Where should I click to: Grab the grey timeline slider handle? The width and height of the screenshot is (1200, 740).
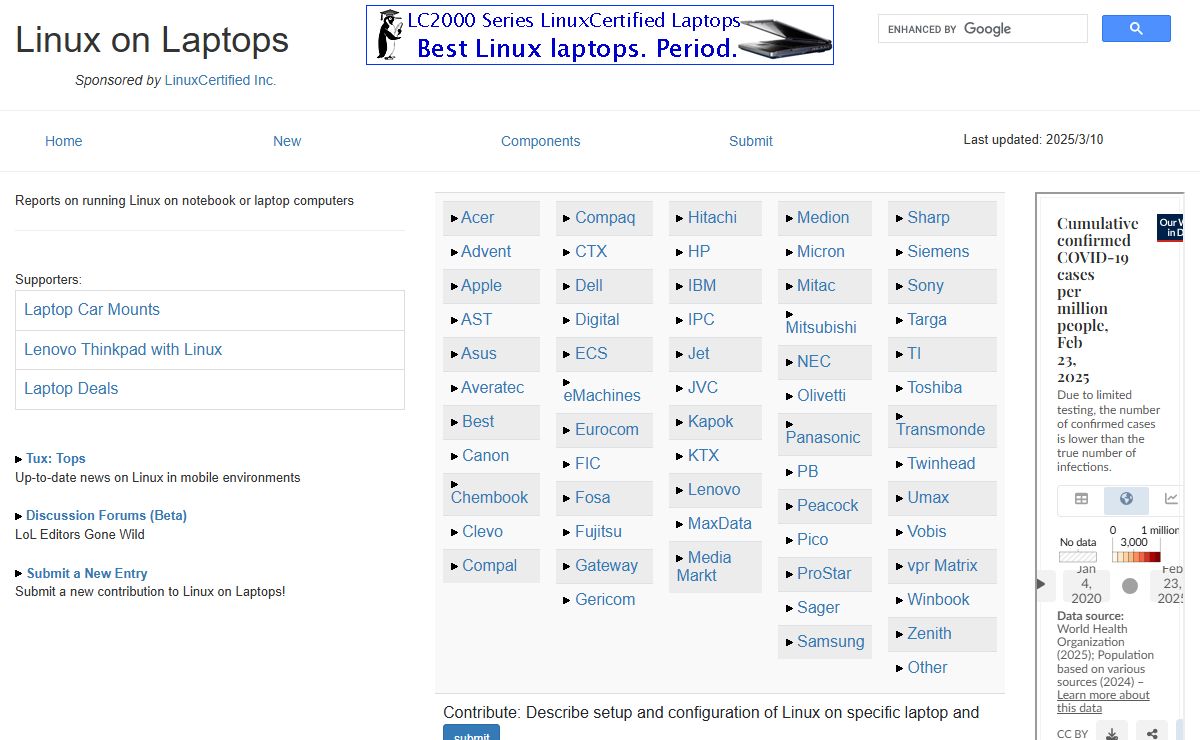click(1130, 586)
